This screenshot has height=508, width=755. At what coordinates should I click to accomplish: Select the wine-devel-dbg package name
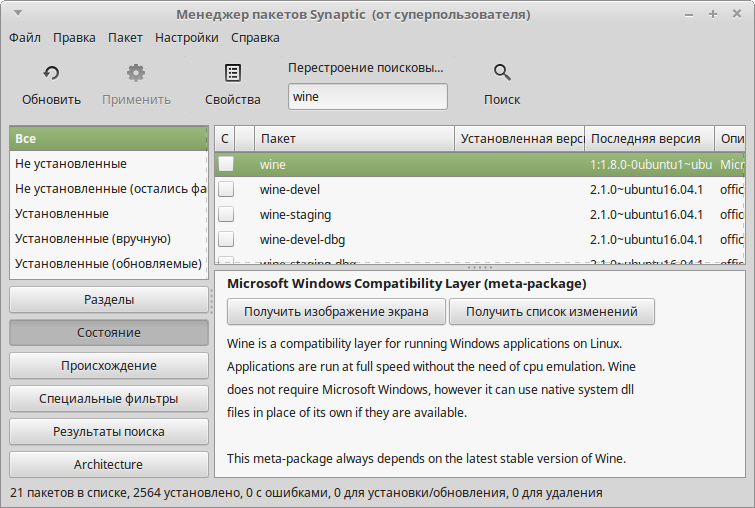[302, 240]
